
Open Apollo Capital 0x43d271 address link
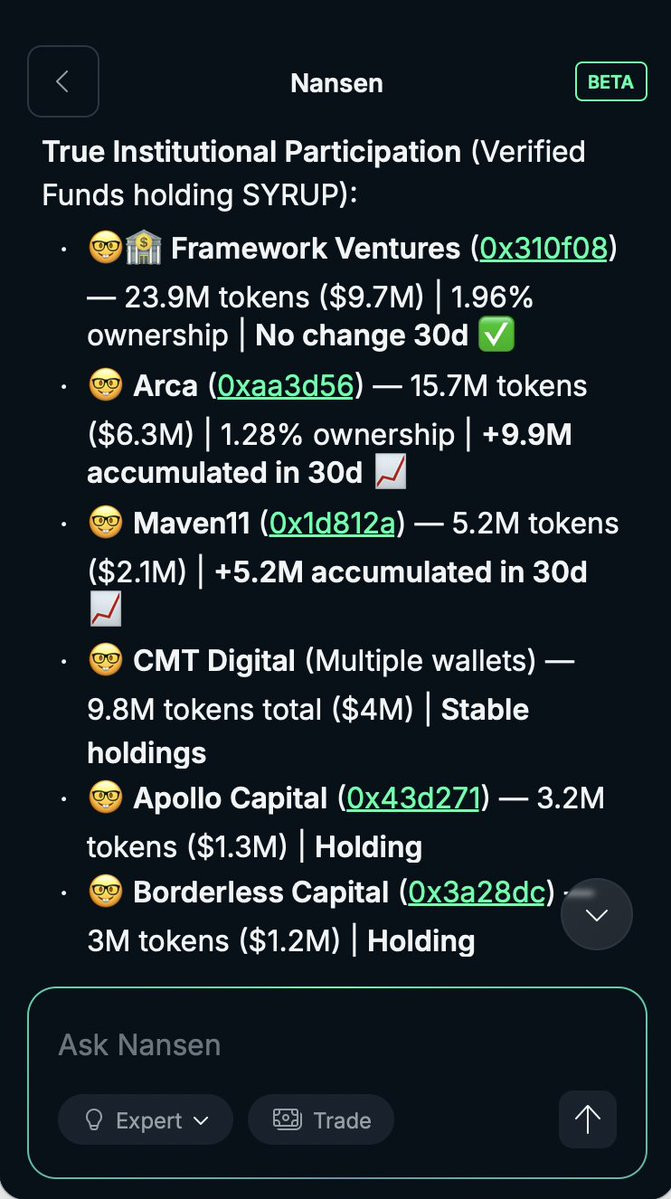click(412, 798)
